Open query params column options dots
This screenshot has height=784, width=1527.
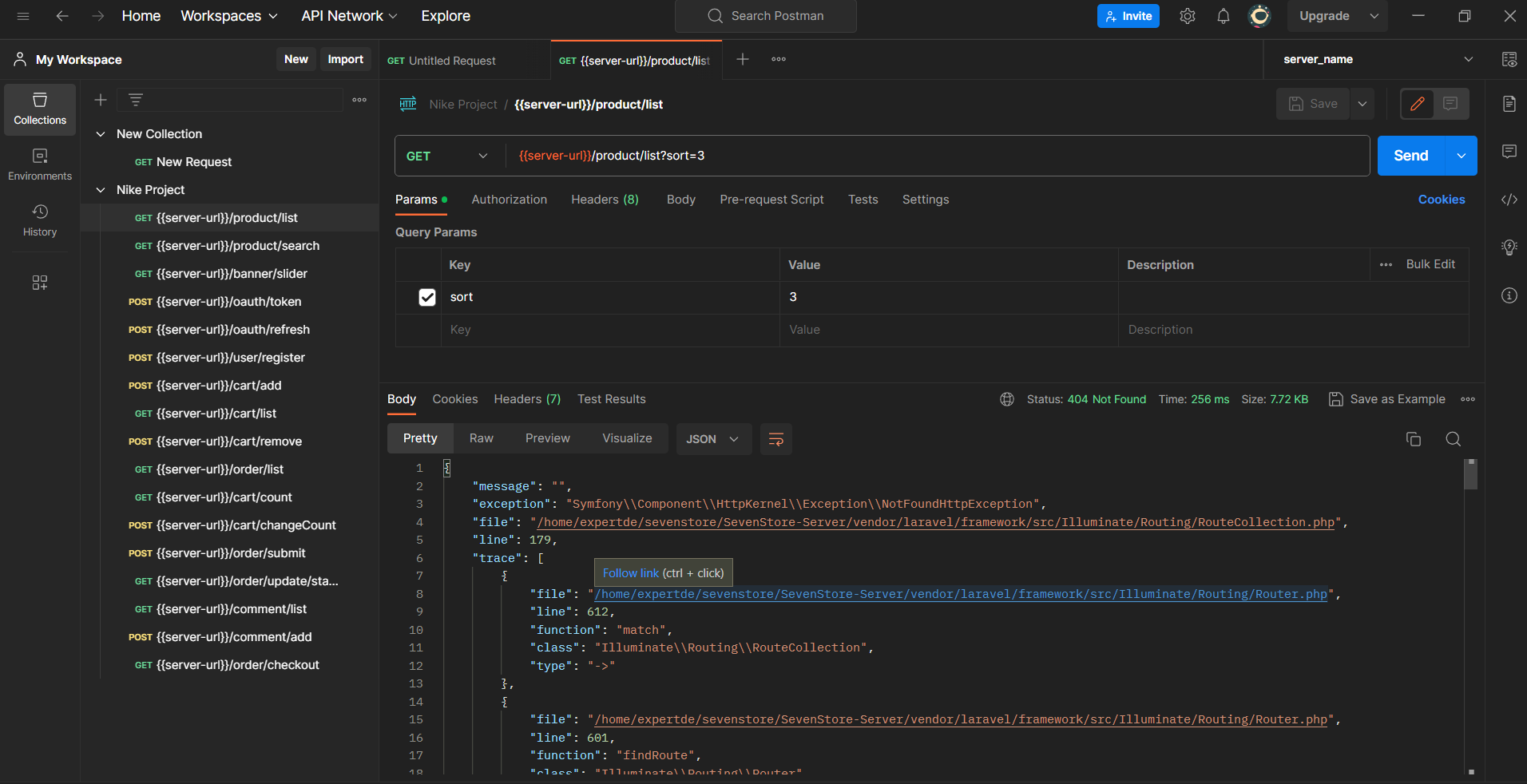1386,265
